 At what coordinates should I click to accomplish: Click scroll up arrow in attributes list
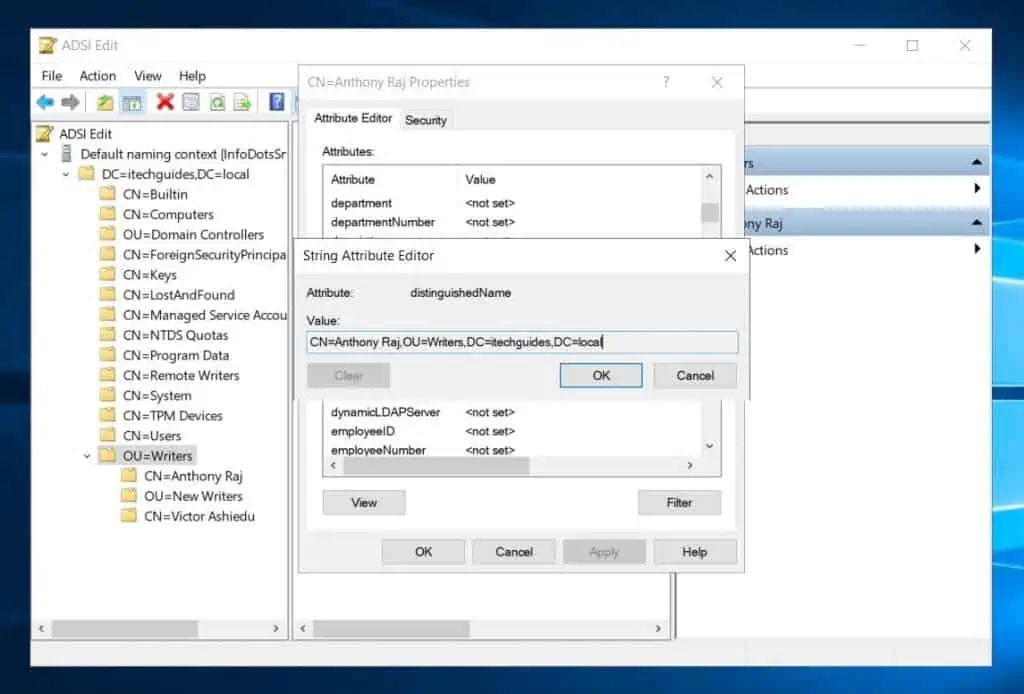709,176
